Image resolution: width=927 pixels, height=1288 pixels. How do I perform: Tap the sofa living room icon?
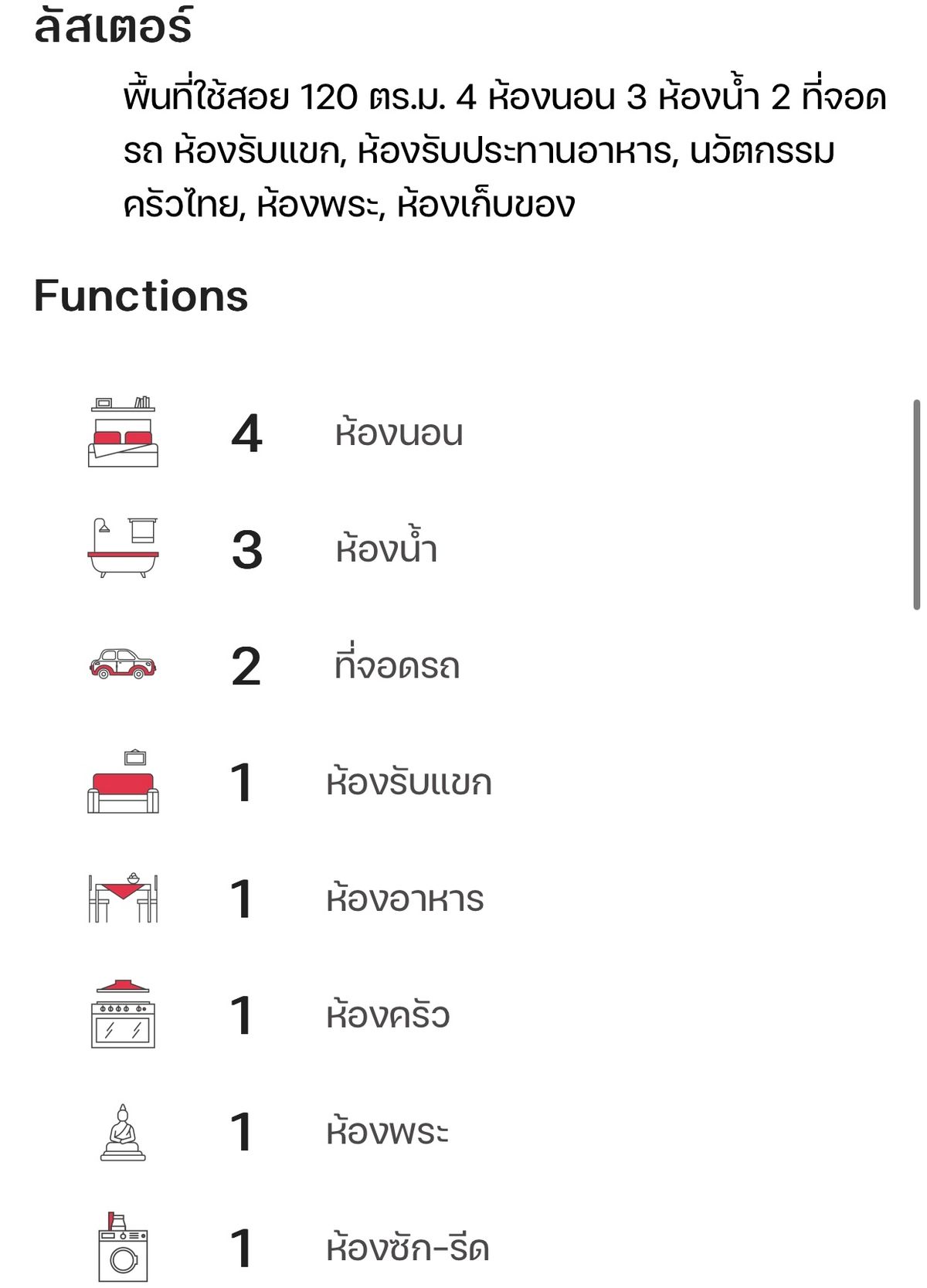[x=123, y=782]
